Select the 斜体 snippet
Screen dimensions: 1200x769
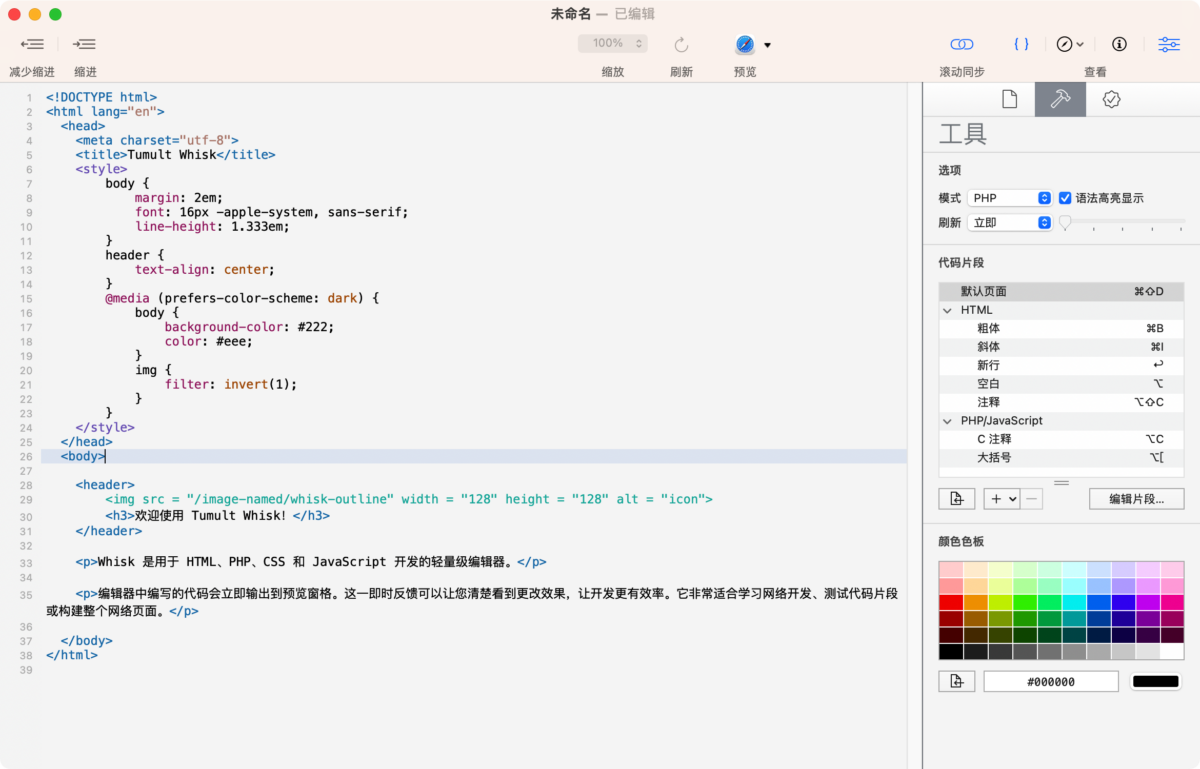click(x=1061, y=347)
